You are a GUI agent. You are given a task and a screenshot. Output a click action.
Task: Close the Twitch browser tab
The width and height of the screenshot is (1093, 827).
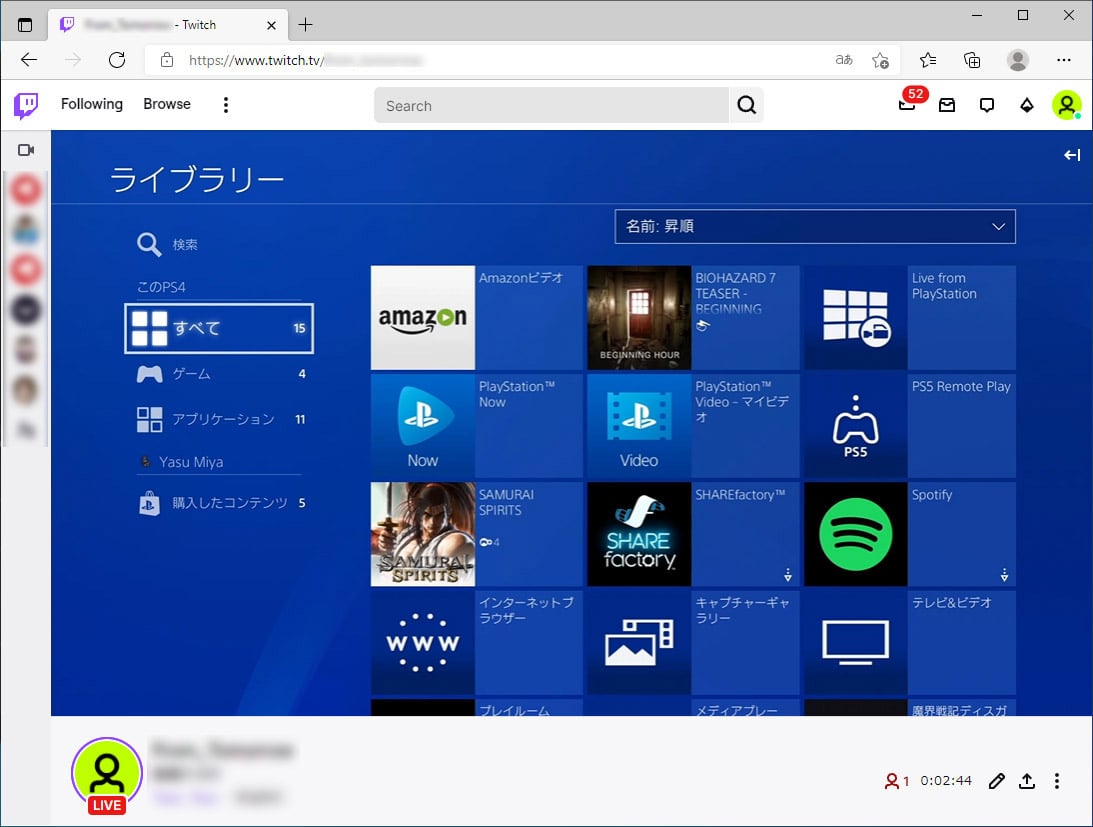[x=271, y=25]
